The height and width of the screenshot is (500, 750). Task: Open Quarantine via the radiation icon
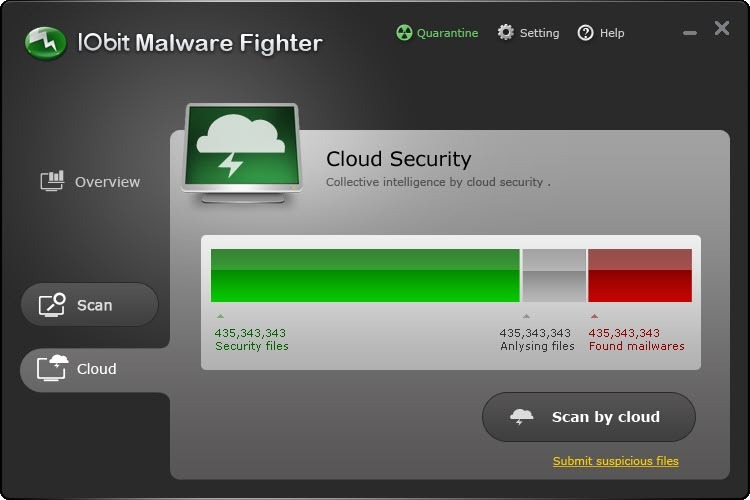pyautogui.click(x=404, y=33)
